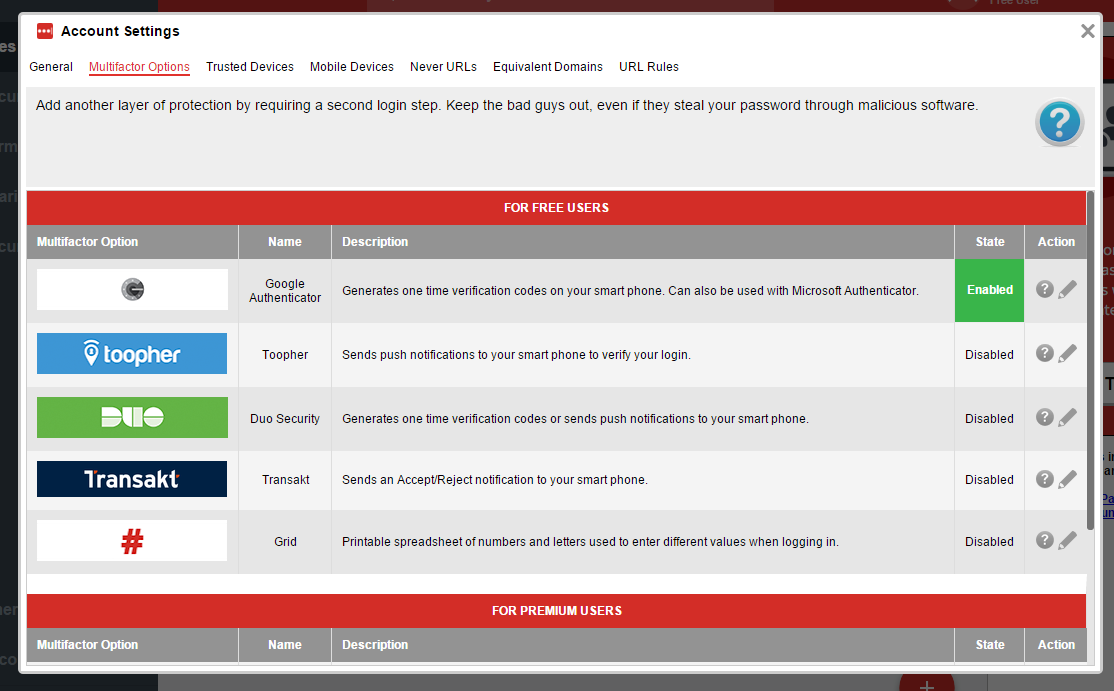Click the Disabled state for Duo Security
Image resolution: width=1114 pixels, height=691 pixels.
[989, 418]
